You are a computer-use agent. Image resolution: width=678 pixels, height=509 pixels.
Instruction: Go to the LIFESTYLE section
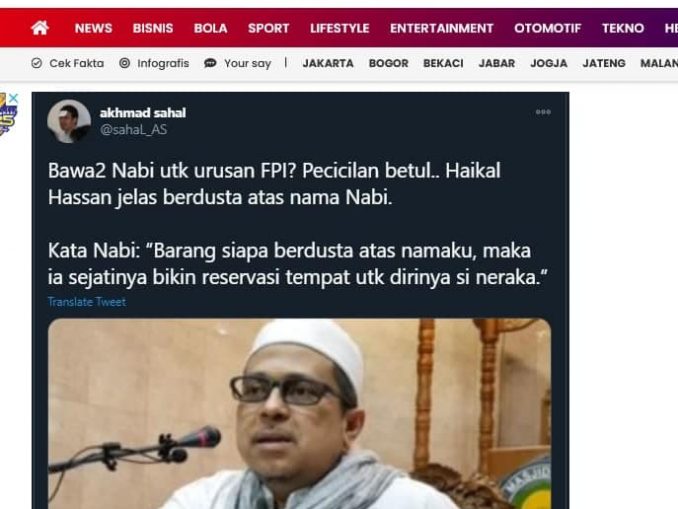[x=339, y=28]
